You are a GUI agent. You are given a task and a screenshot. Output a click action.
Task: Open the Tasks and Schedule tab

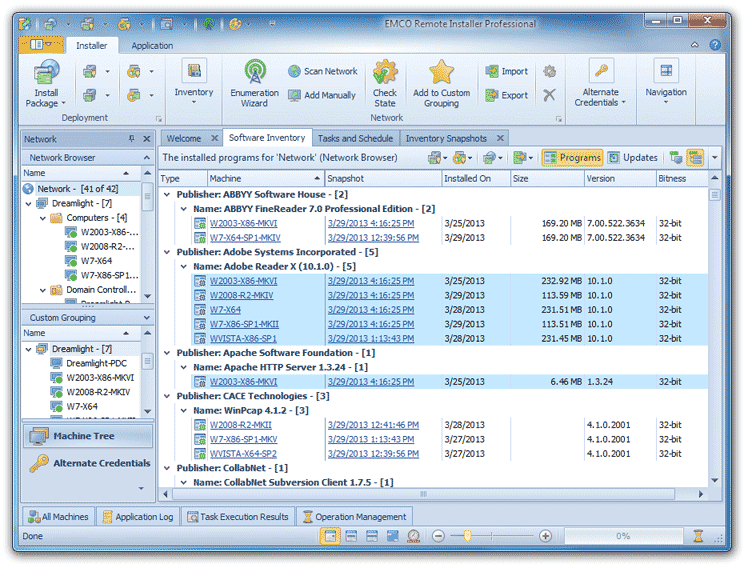[x=355, y=138]
